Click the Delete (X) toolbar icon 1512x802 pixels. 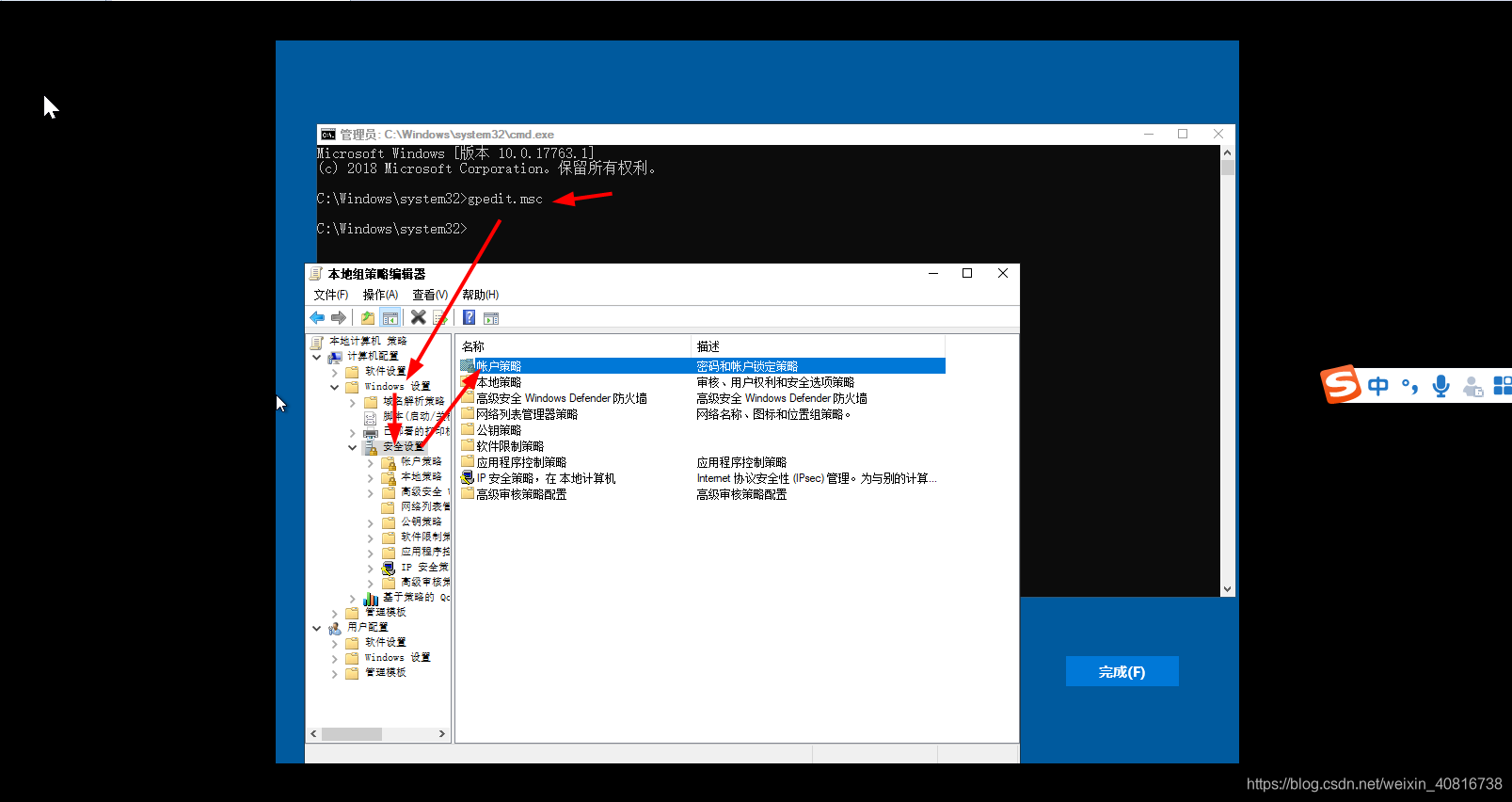pyautogui.click(x=419, y=318)
